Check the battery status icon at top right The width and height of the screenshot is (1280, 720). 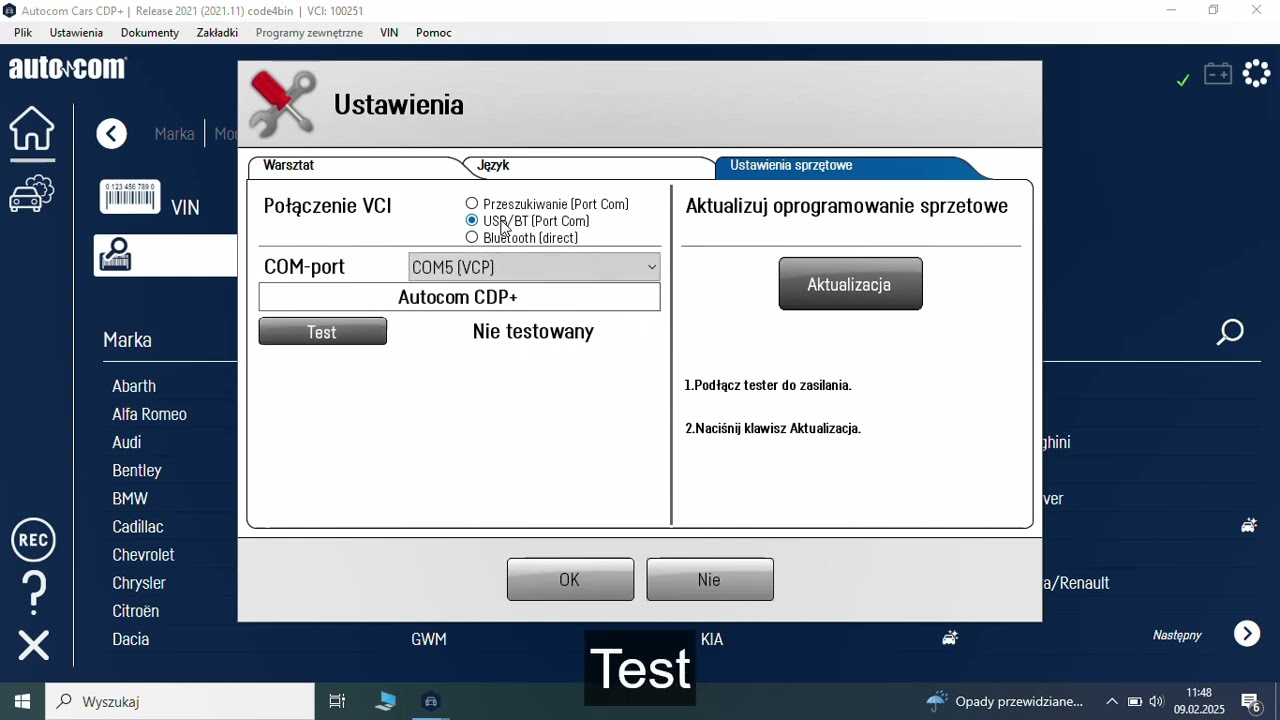1218,74
